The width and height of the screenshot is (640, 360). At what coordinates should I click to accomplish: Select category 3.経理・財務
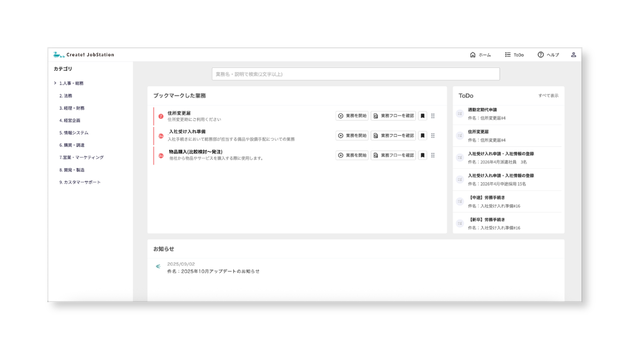point(71,108)
